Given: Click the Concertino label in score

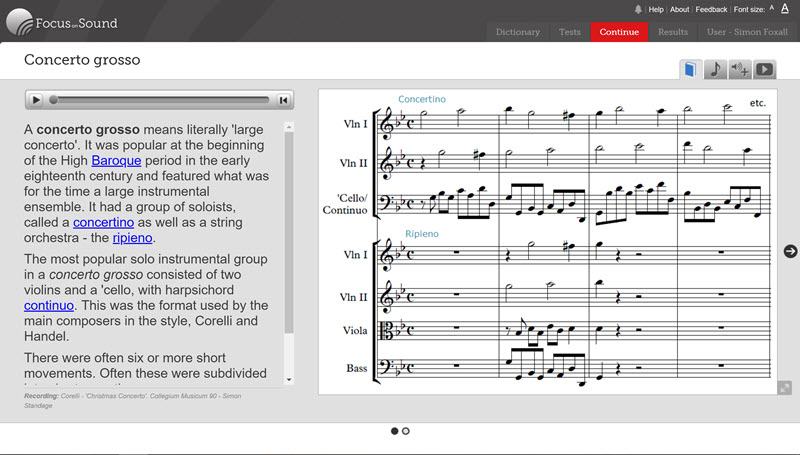Looking at the screenshot, I should (x=422, y=99).
